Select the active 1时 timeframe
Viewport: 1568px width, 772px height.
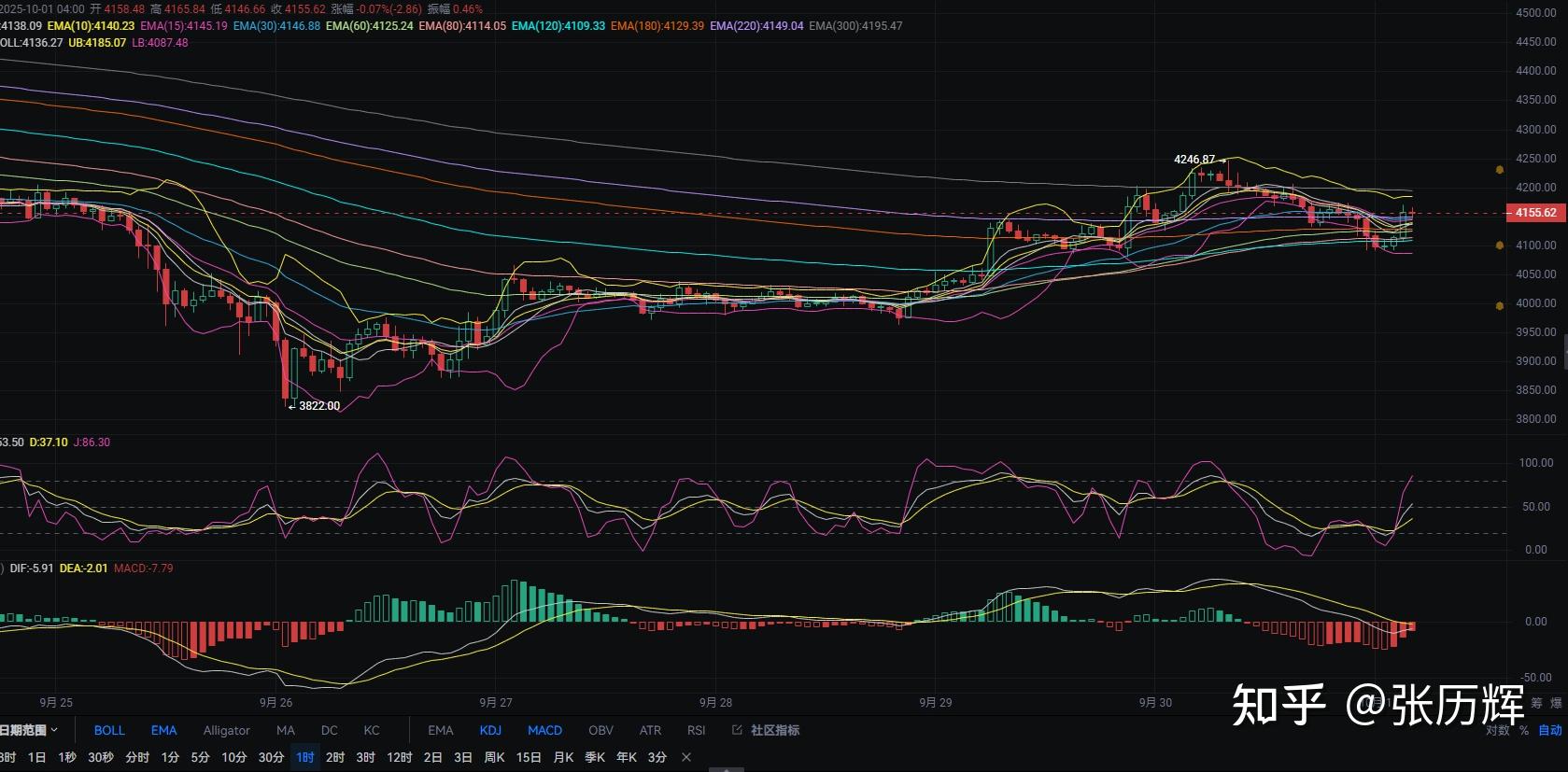coord(305,757)
